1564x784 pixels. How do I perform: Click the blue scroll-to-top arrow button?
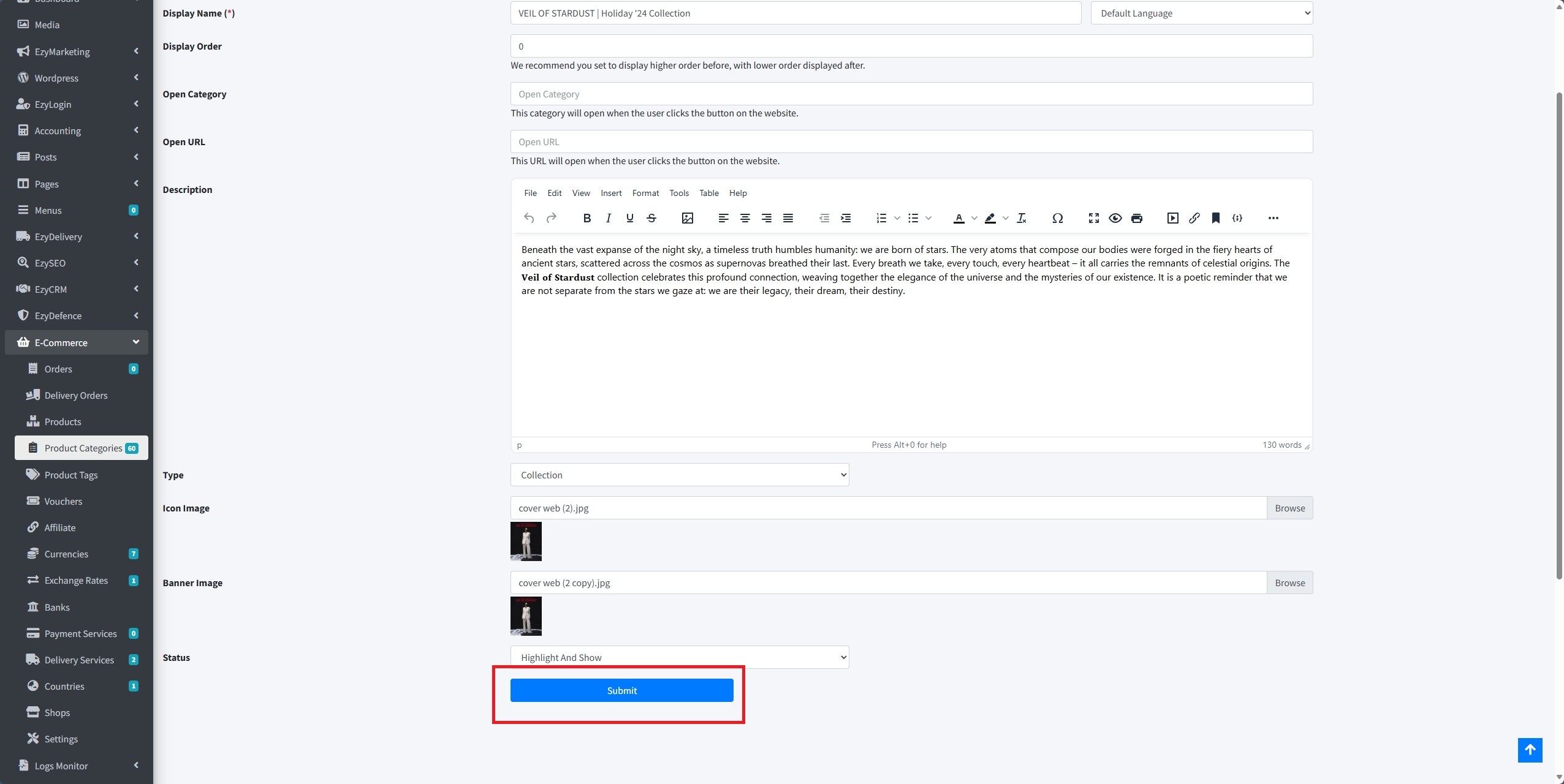[1530, 750]
